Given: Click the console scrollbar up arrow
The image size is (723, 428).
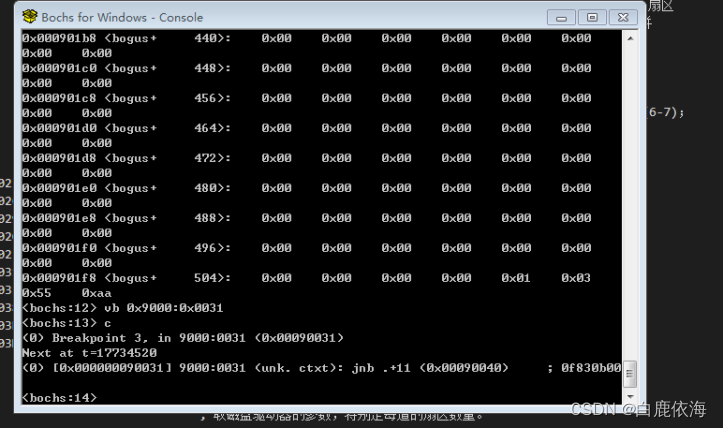Looking at the screenshot, I should tap(630, 39).
